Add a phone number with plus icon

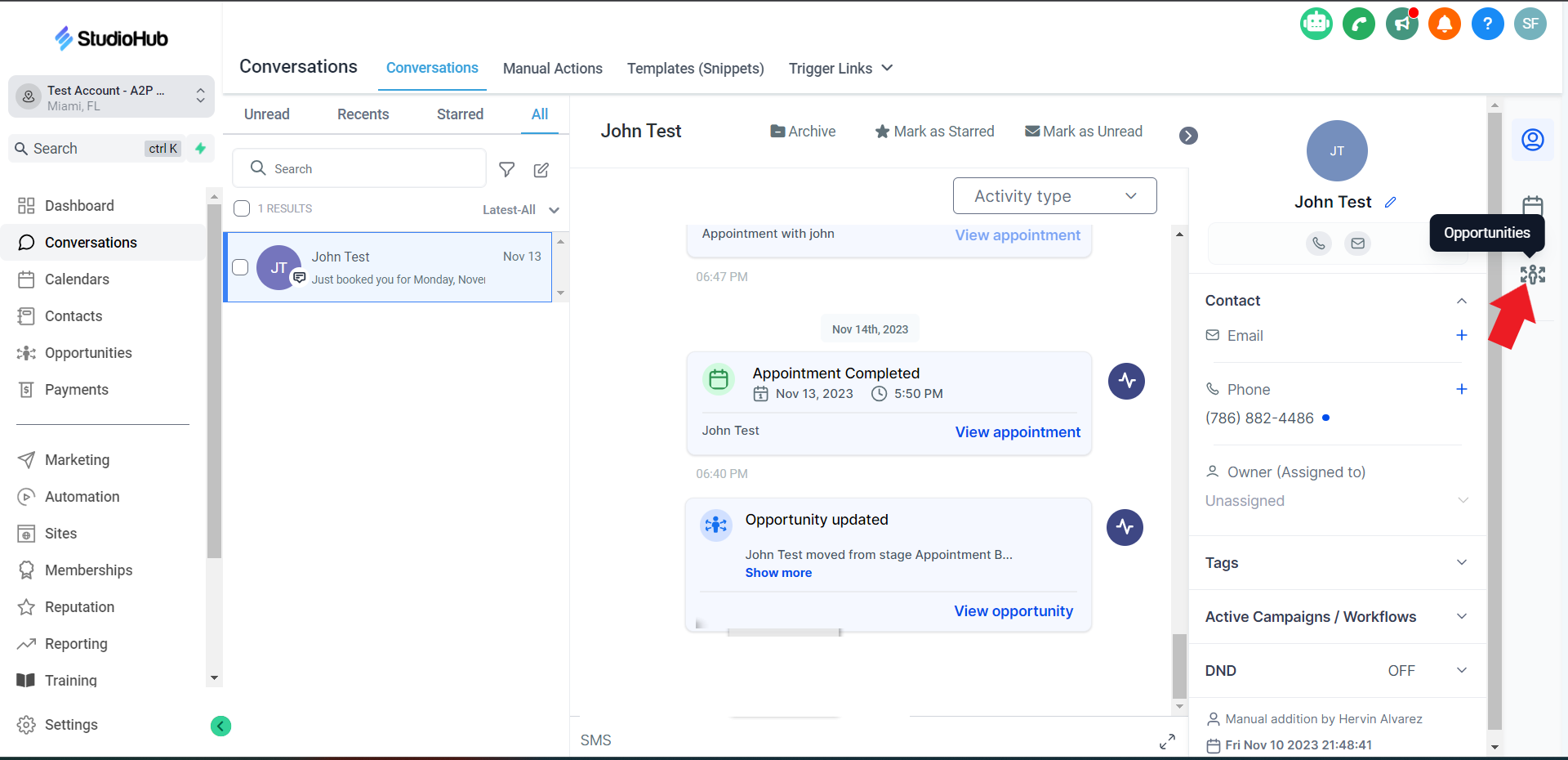click(x=1462, y=389)
